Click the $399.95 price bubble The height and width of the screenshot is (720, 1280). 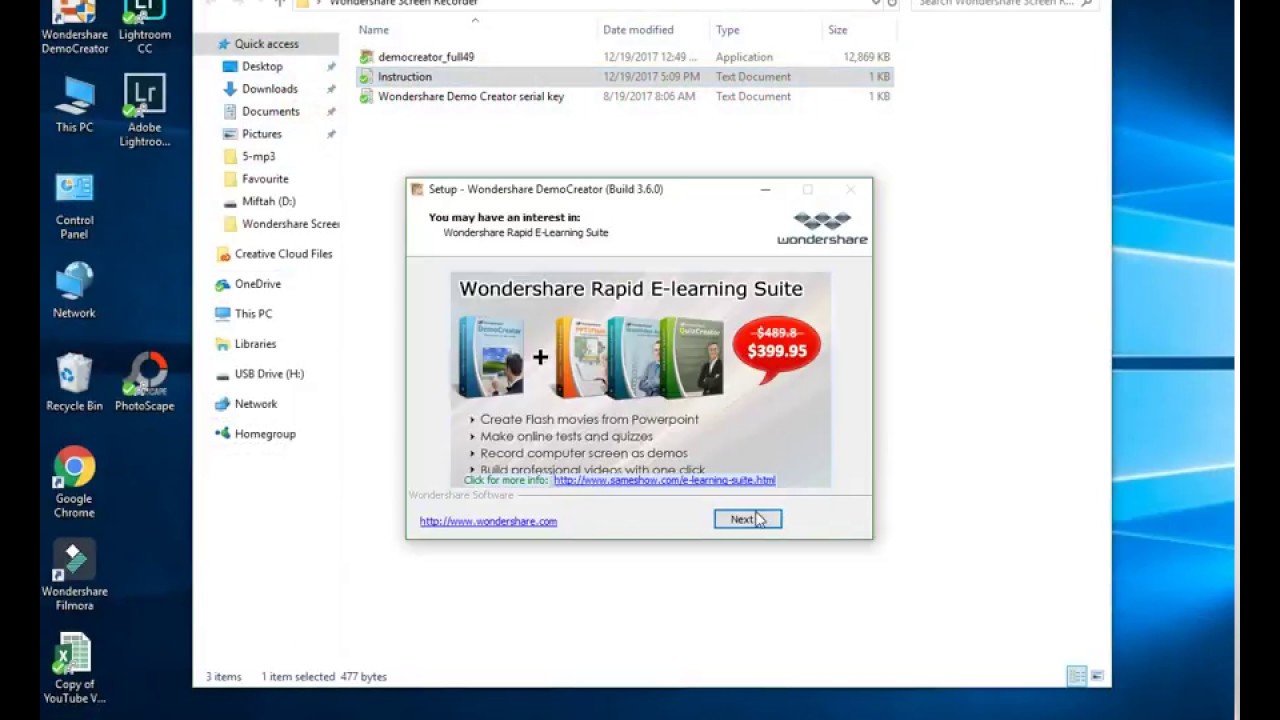coord(776,349)
